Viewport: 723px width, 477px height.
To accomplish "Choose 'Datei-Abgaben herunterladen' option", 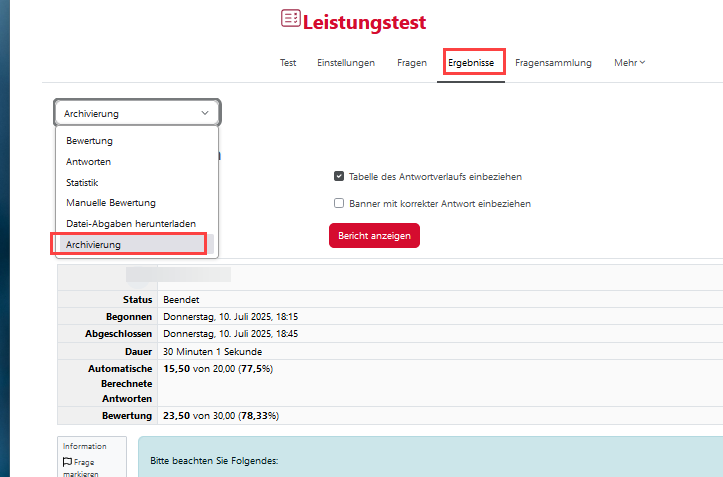I will (x=130, y=224).
